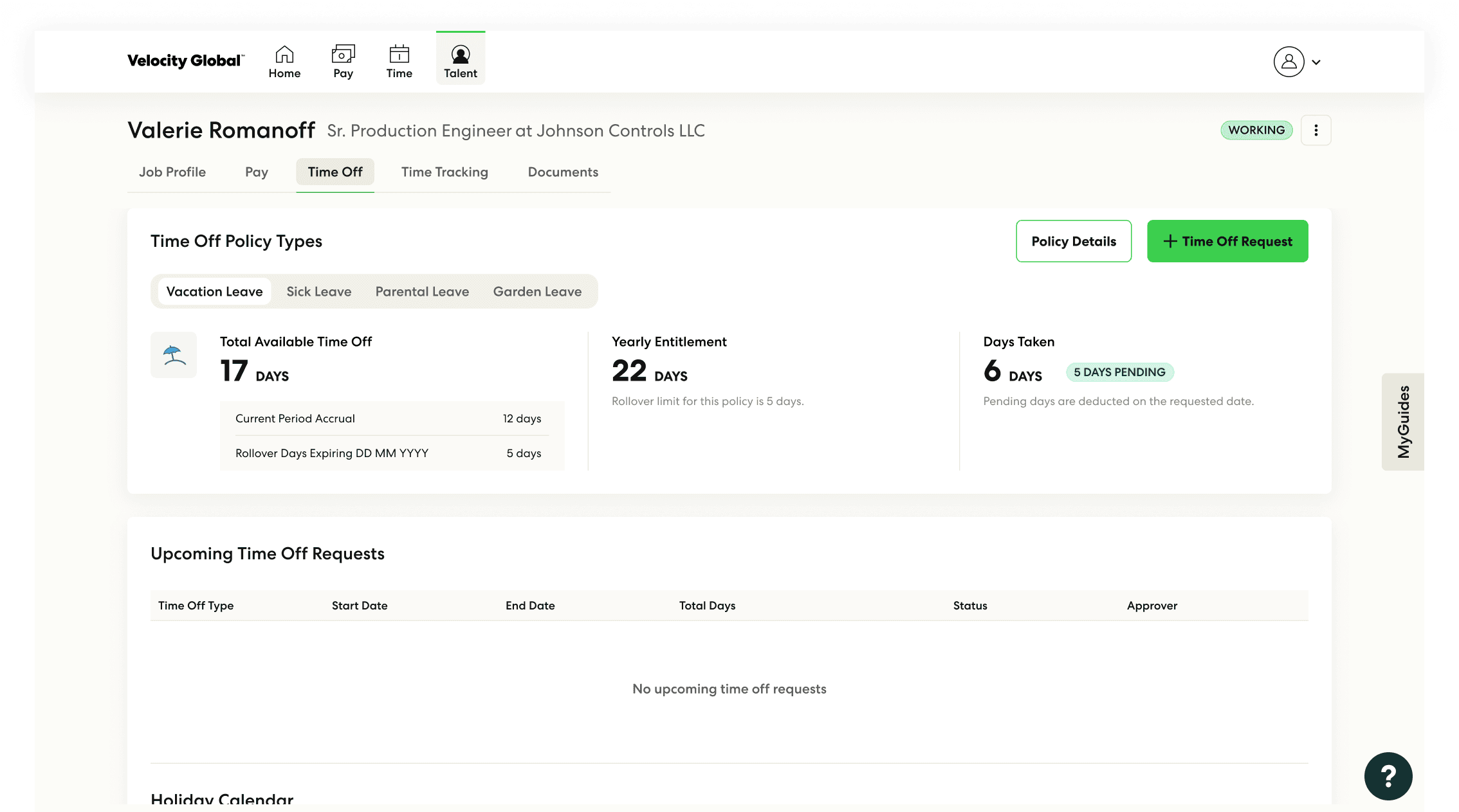
Task: Click the Velocity Global logo
Action: coord(185,61)
